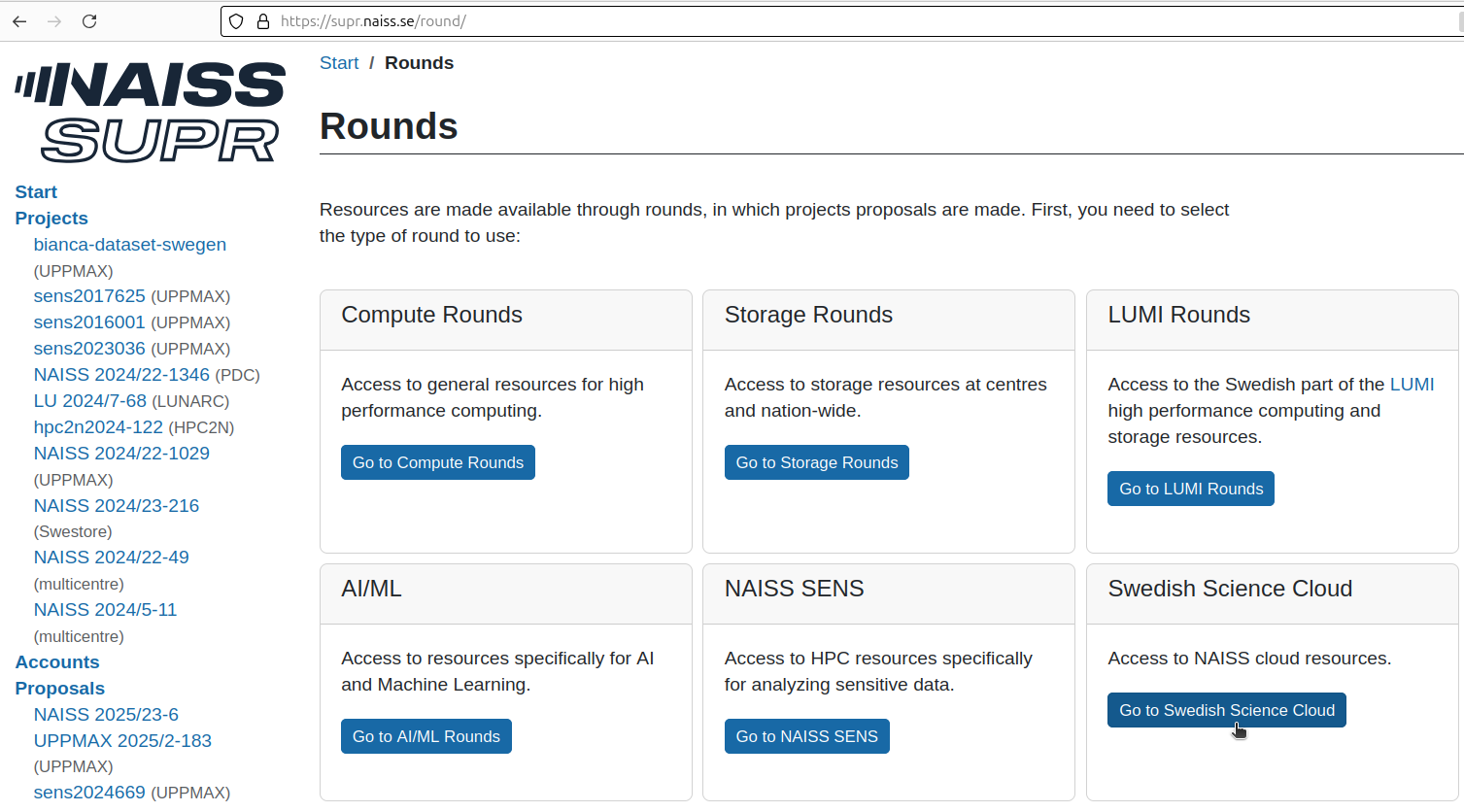
Task: Open the bianca-dataset-swegen project
Action: (x=129, y=244)
